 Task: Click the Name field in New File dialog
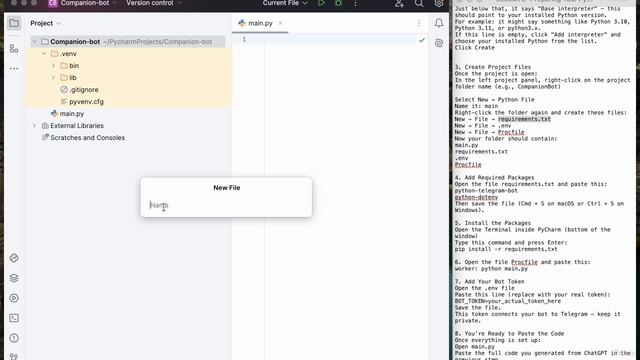pyautogui.click(x=227, y=205)
